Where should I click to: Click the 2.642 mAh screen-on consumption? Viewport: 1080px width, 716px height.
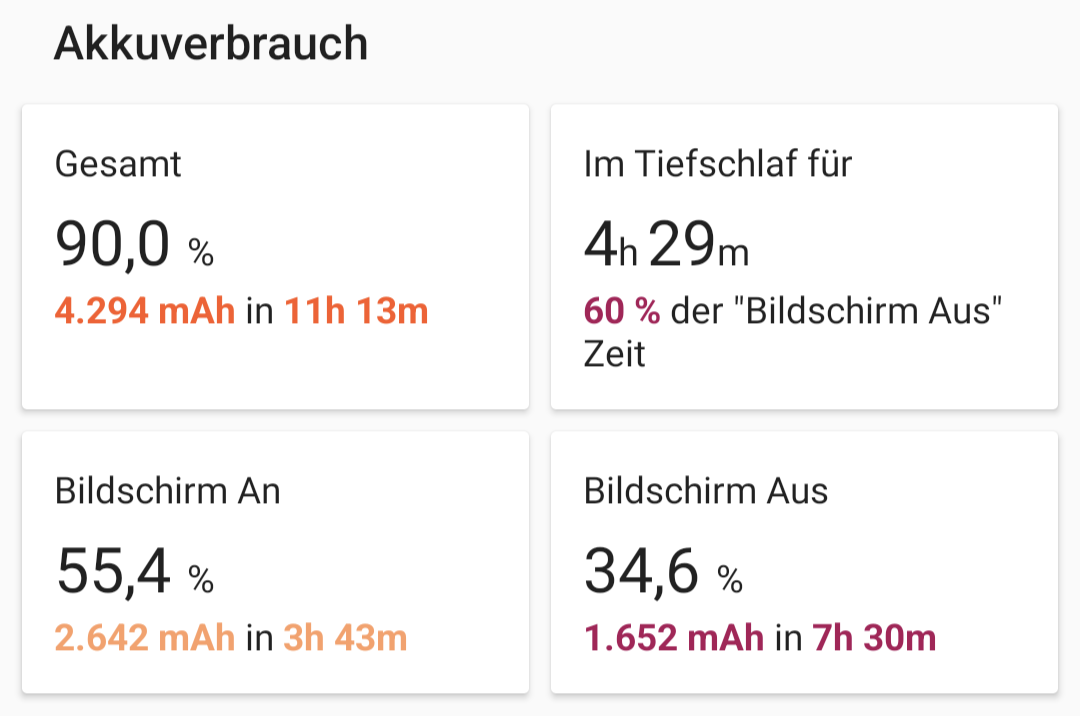click(145, 638)
